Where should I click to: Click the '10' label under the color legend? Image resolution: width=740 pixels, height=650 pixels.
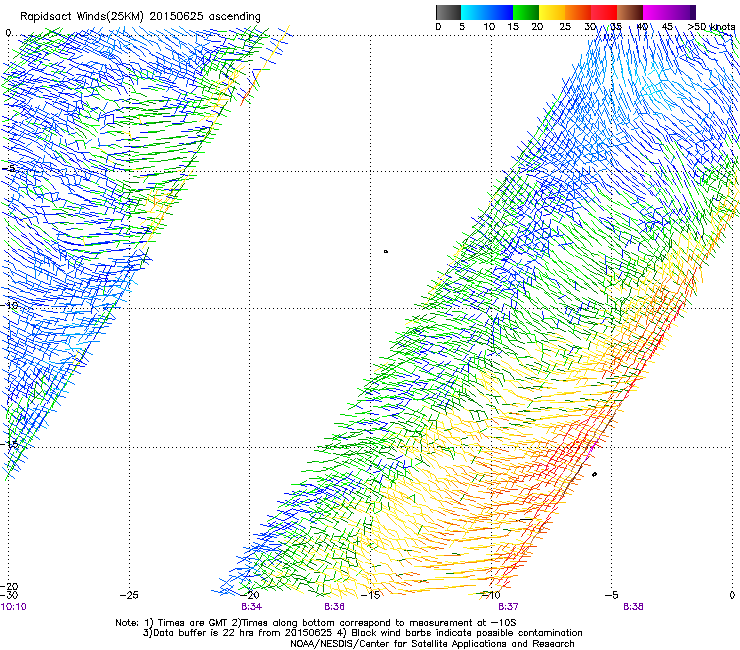tap(489, 27)
